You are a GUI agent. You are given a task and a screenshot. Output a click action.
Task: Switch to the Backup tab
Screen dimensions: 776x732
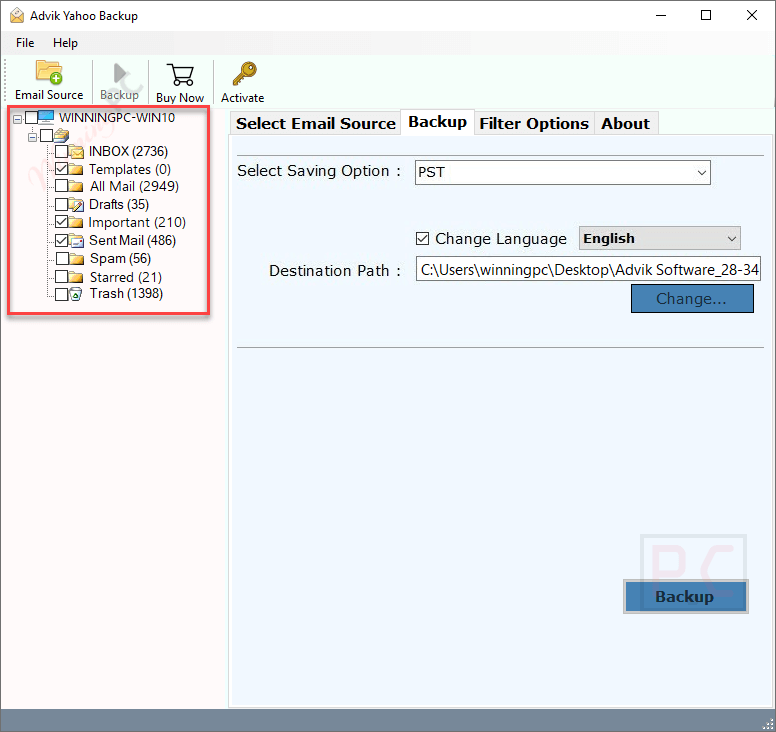pos(437,122)
